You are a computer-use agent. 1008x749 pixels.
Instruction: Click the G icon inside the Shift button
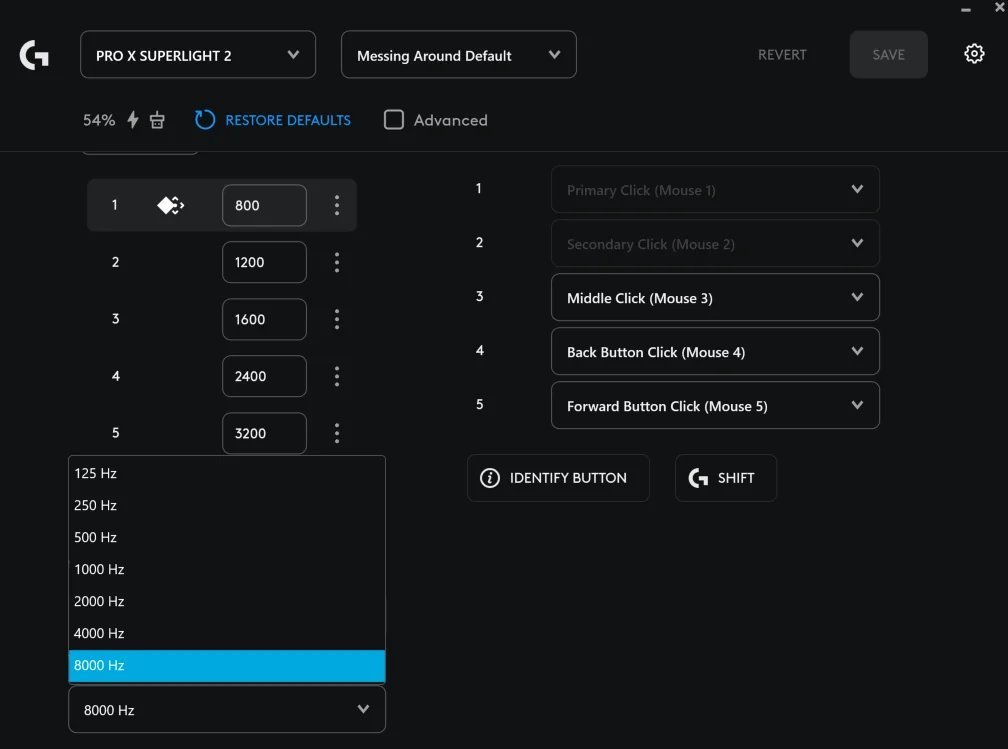click(x=697, y=478)
